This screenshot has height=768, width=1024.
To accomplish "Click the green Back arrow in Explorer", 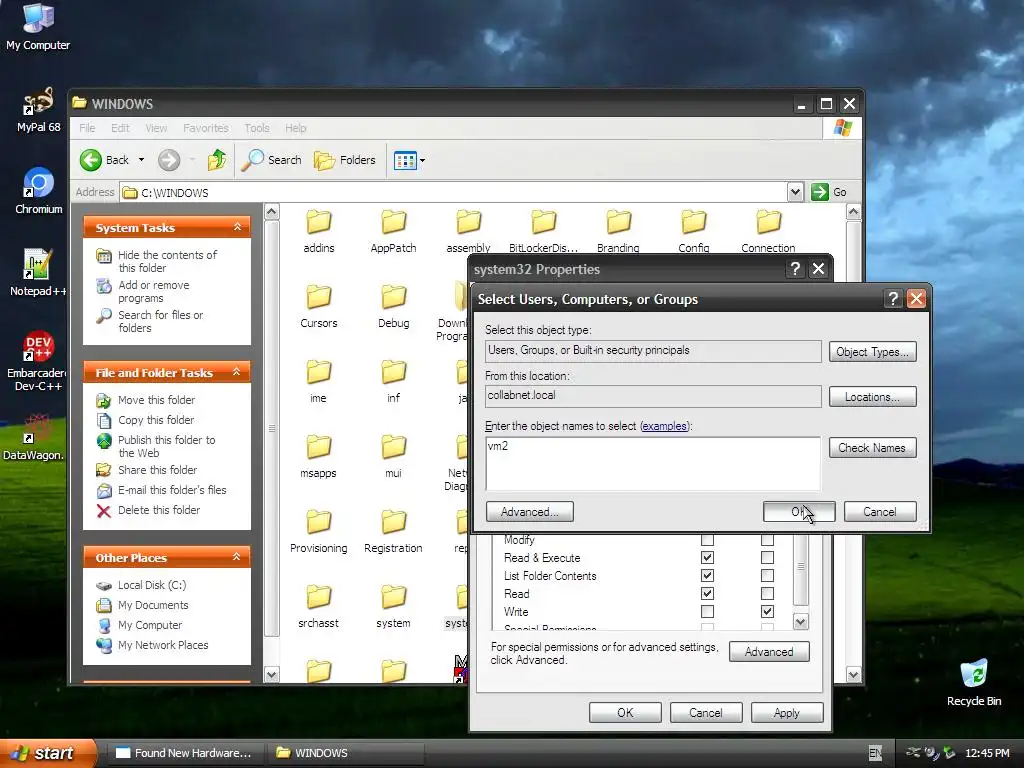I will (91, 160).
